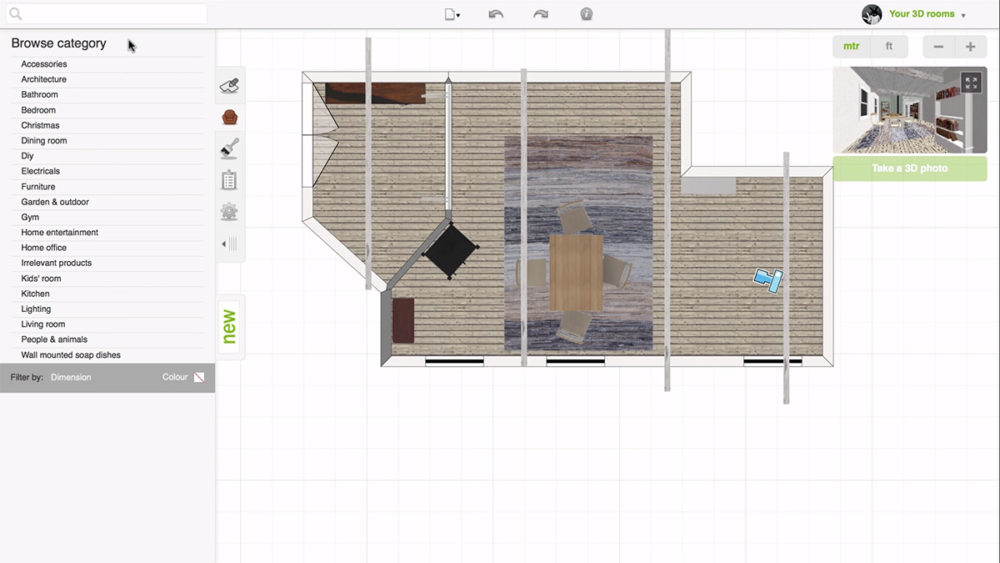Open the Bedroom category
The image size is (1000, 563).
tap(38, 110)
